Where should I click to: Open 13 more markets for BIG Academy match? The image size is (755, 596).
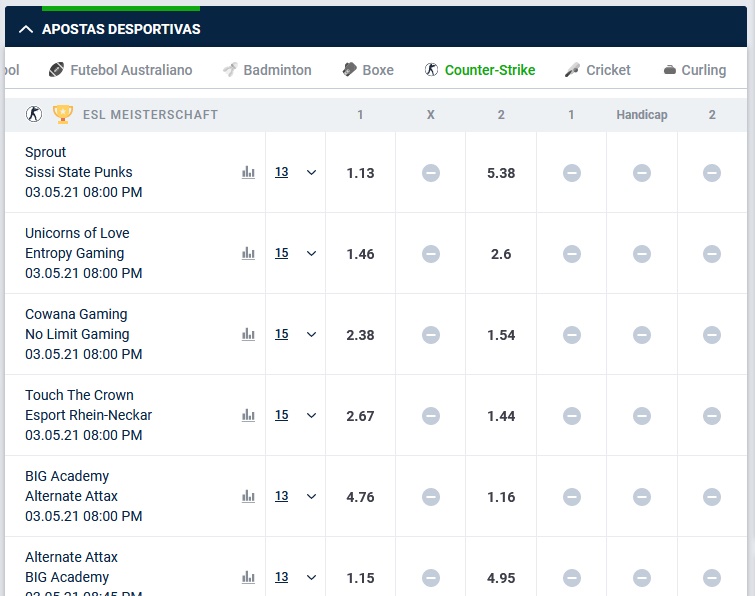pyautogui.click(x=282, y=496)
